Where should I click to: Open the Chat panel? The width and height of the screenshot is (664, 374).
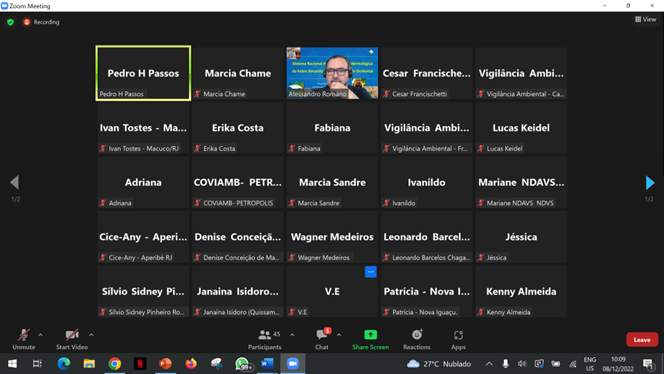coord(322,339)
